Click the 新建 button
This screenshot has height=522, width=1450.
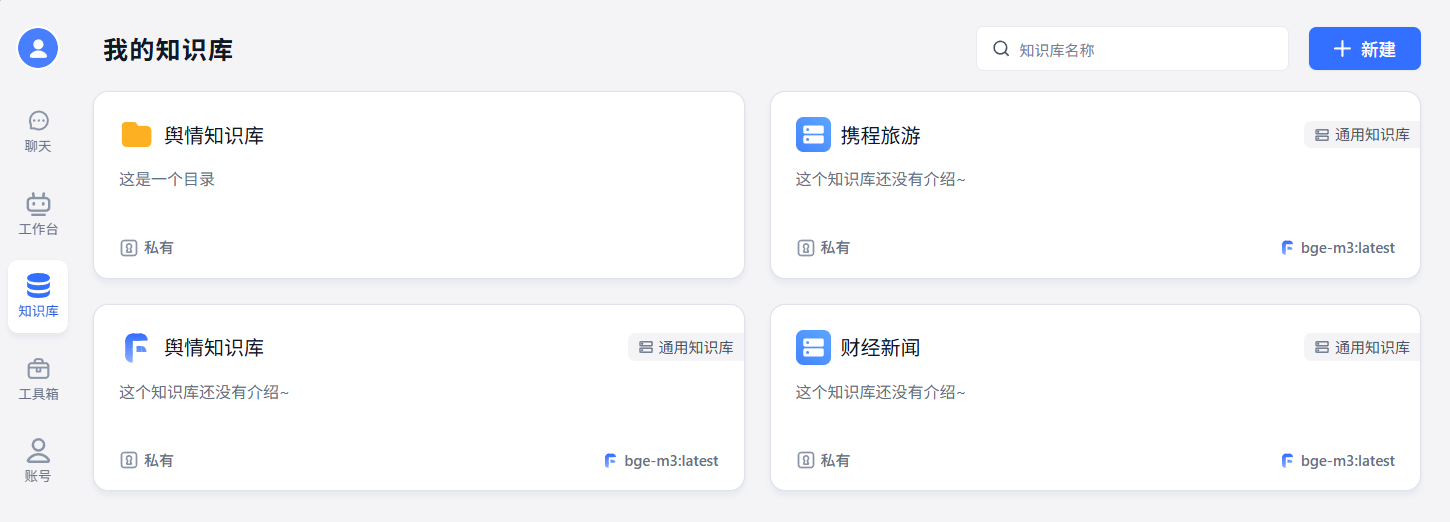click(1364, 49)
